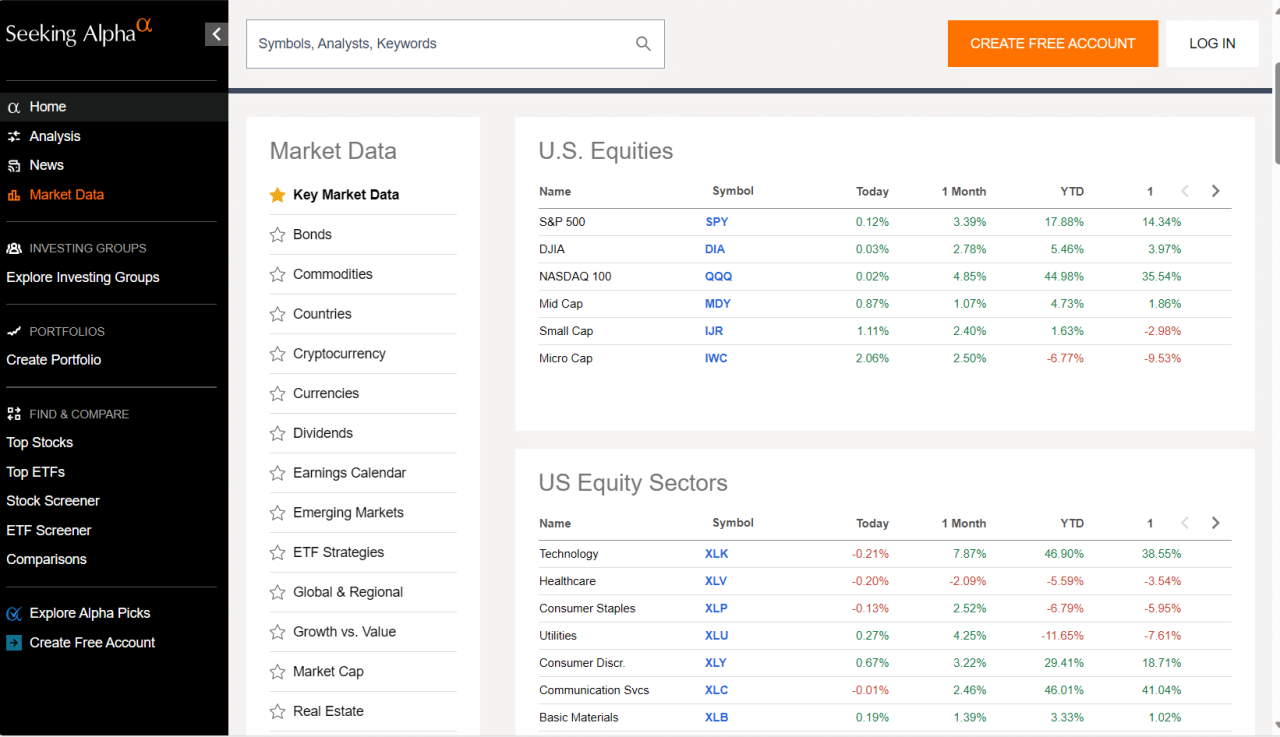Click the Market Data chart icon
Image resolution: width=1280 pixels, height=737 pixels.
click(14, 195)
